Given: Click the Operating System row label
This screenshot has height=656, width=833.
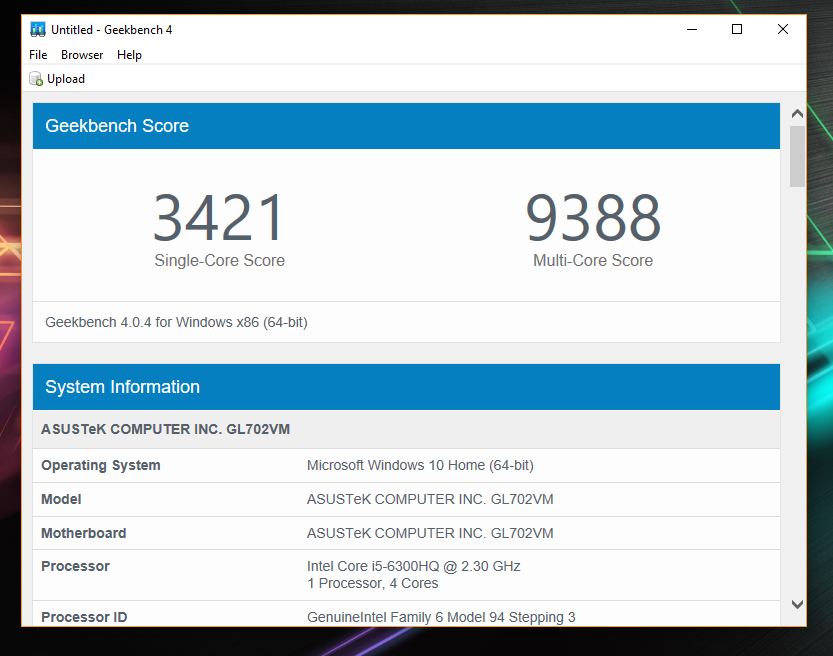Looking at the screenshot, I should click(x=101, y=465).
